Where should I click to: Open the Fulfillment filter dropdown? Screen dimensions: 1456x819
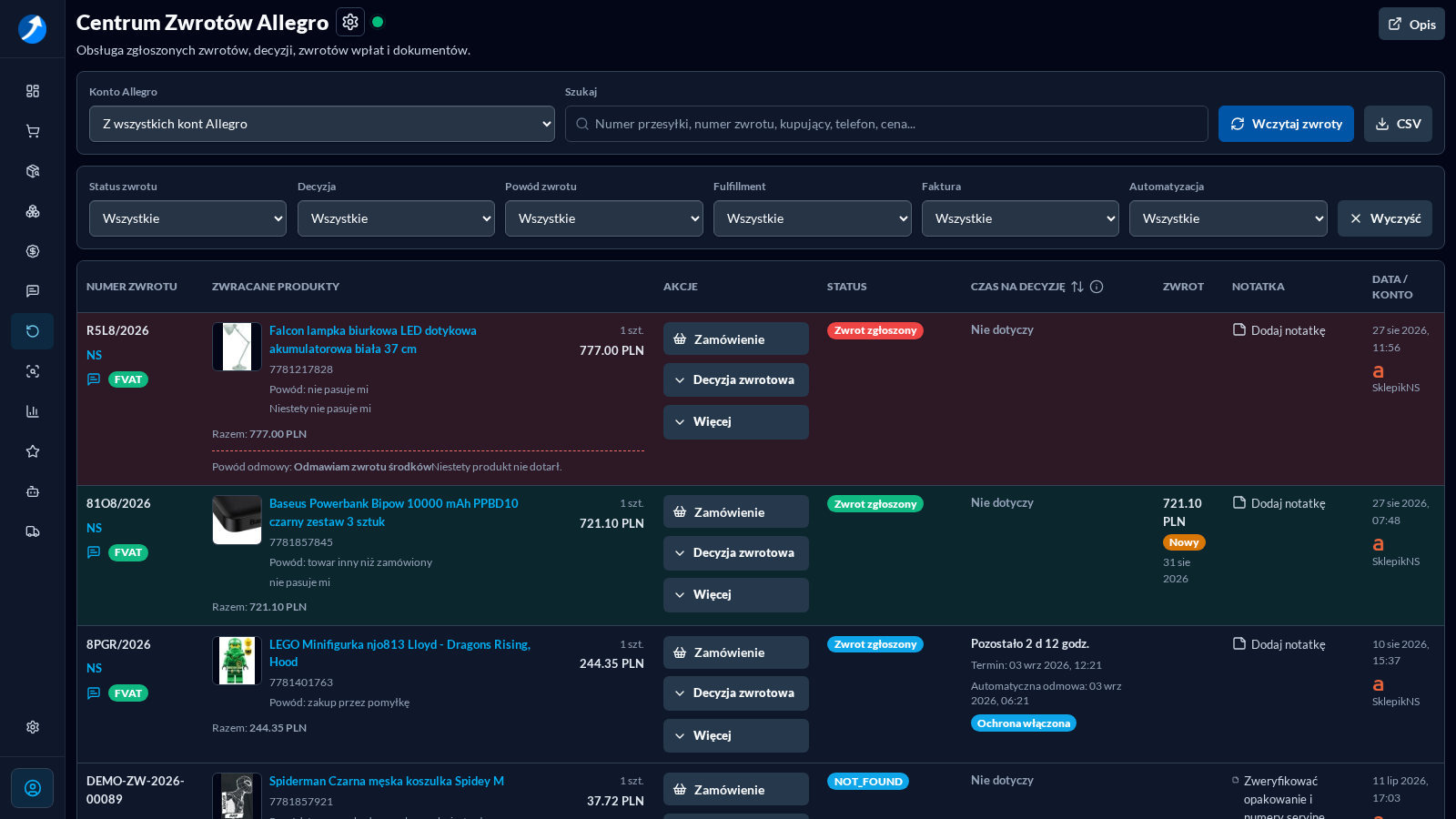[x=813, y=218]
